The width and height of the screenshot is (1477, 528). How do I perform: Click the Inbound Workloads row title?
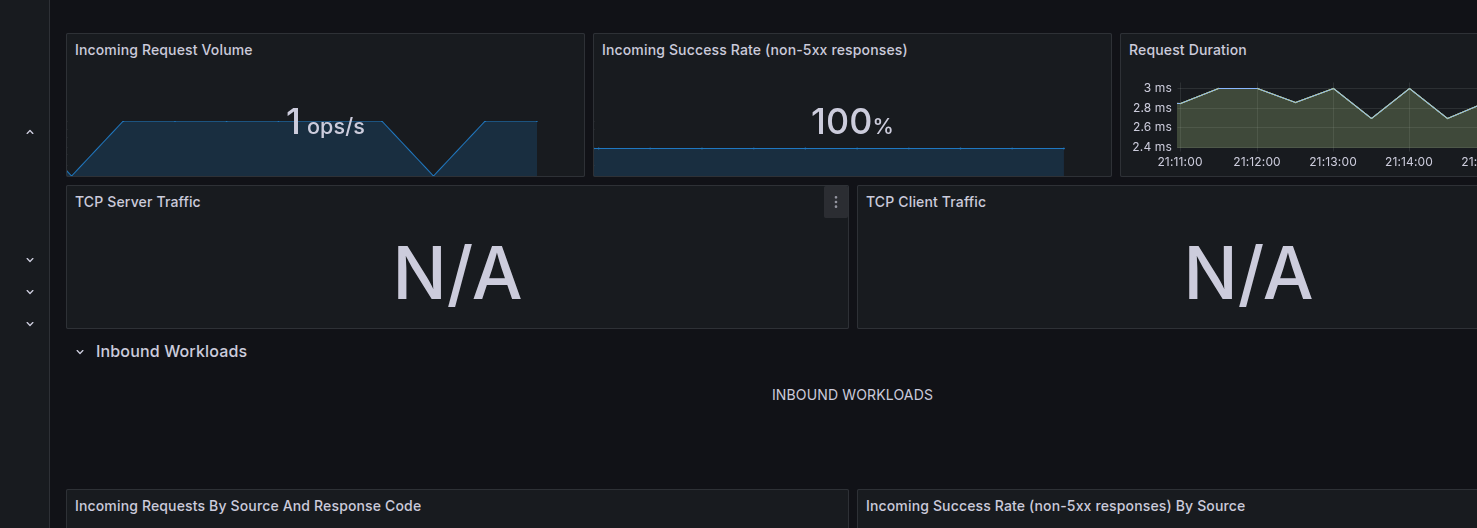click(x=171, y=352)
